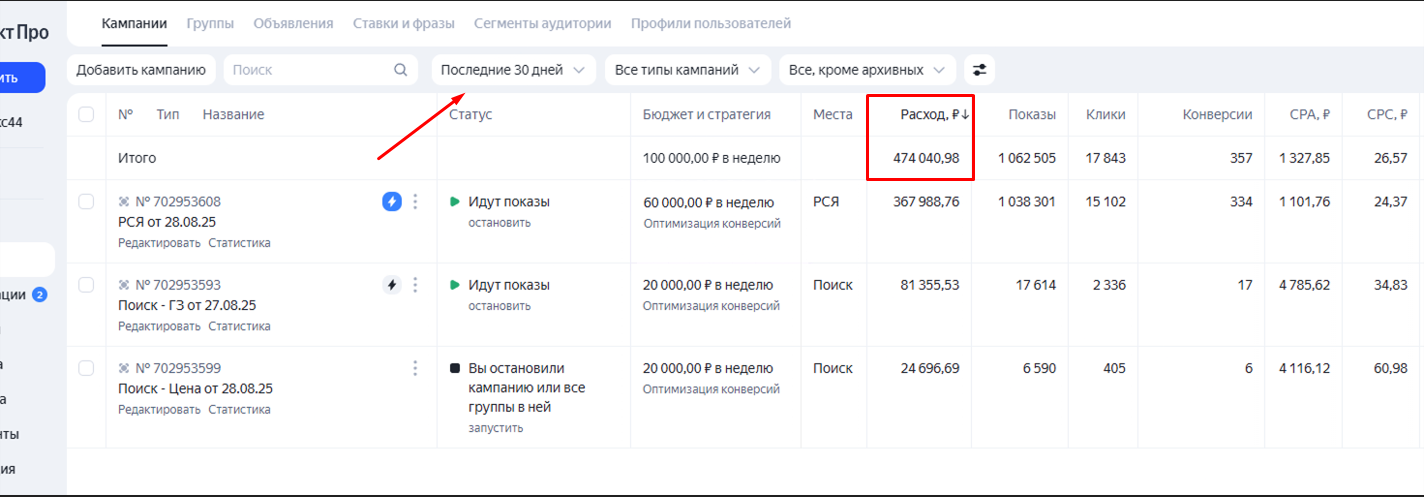The width and height of the screenshot is (1424, 497).
Task: Open the Все типы кампаний dropdown
Action: pos(687,70)
